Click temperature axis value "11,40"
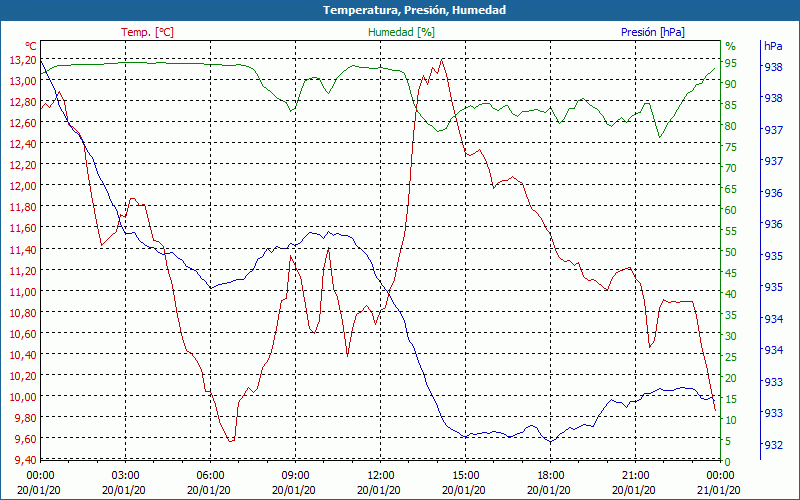Screen dimensions: 800x500 point(23,249)
